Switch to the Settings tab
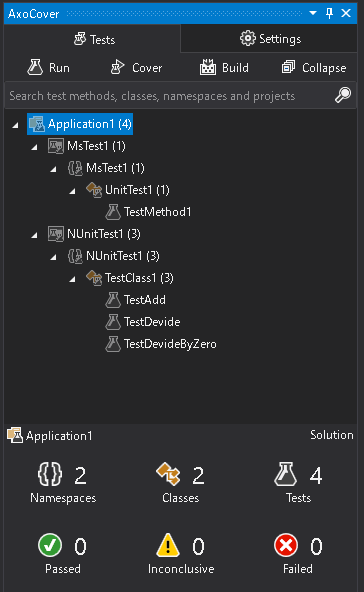 click(x=270, y=39)
